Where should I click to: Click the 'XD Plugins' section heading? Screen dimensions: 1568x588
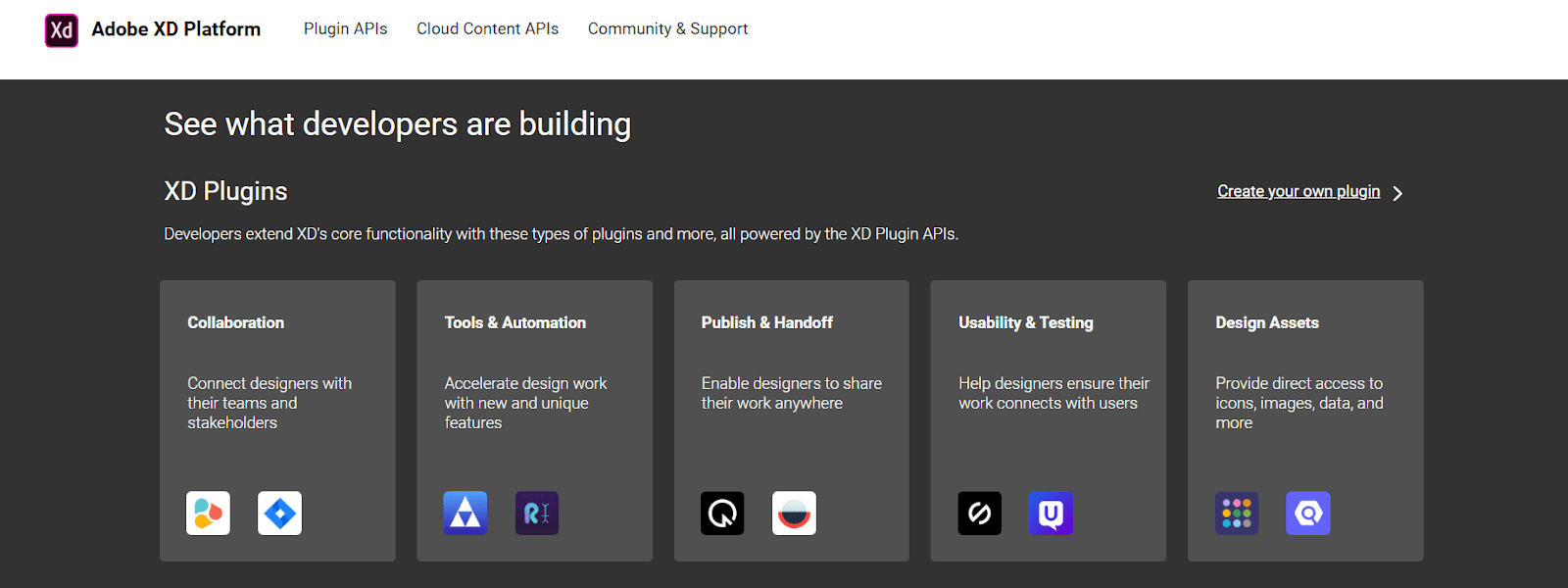(x=225, y=191)
